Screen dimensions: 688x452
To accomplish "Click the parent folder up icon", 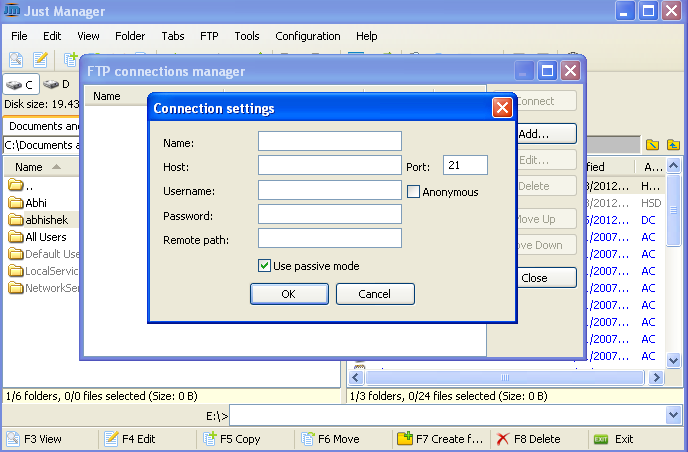I will [x=674, y=145].
